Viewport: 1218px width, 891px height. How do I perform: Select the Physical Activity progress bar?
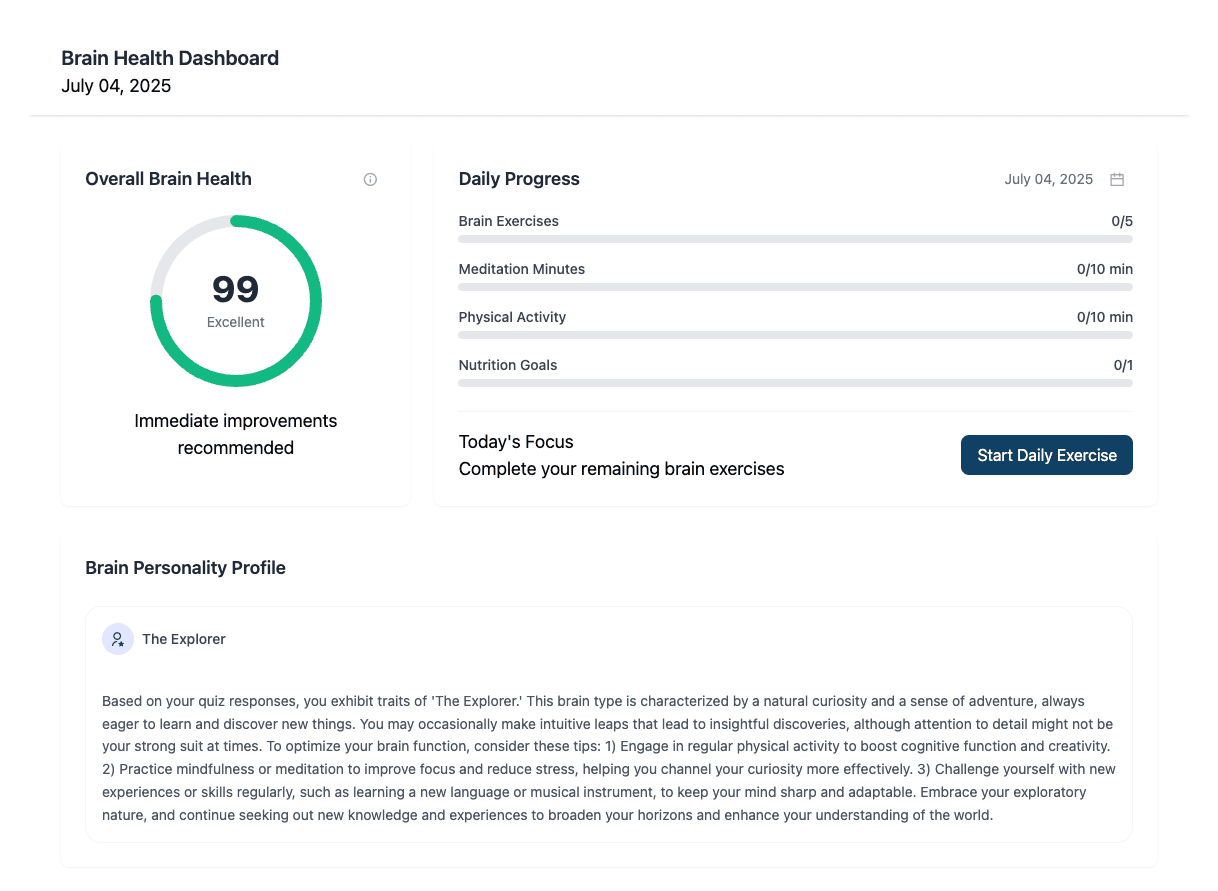pos(795,335)
